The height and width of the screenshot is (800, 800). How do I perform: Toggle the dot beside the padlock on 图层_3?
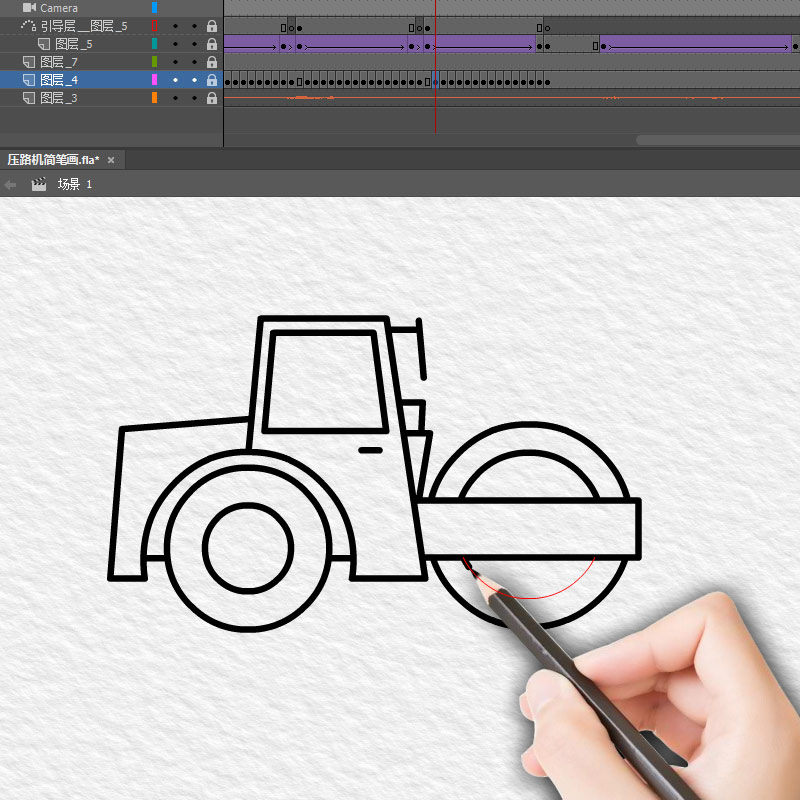point(194,98)
